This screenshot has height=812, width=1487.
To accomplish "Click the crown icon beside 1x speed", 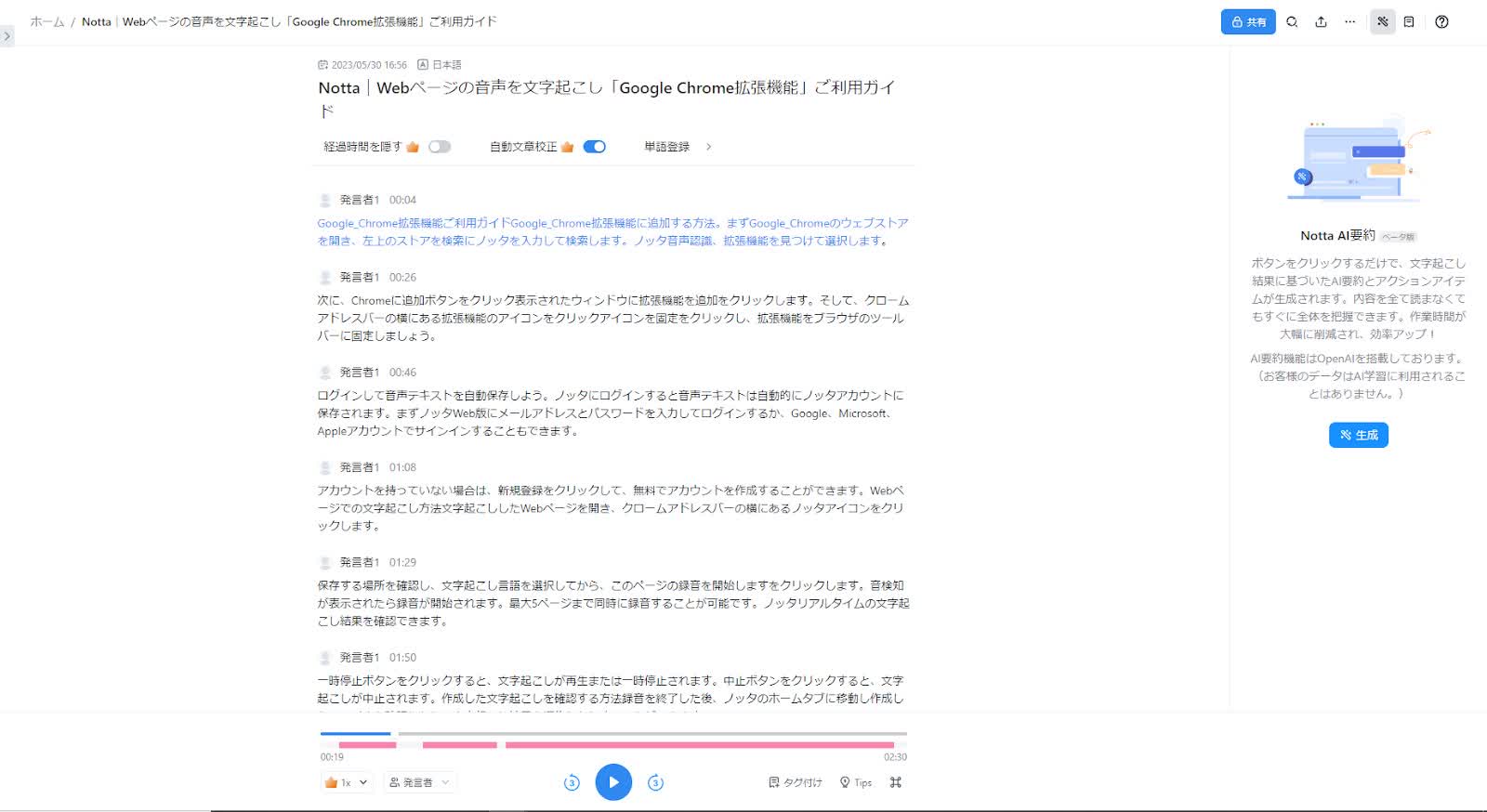I will pyautogui.click(x=331, y=782).
